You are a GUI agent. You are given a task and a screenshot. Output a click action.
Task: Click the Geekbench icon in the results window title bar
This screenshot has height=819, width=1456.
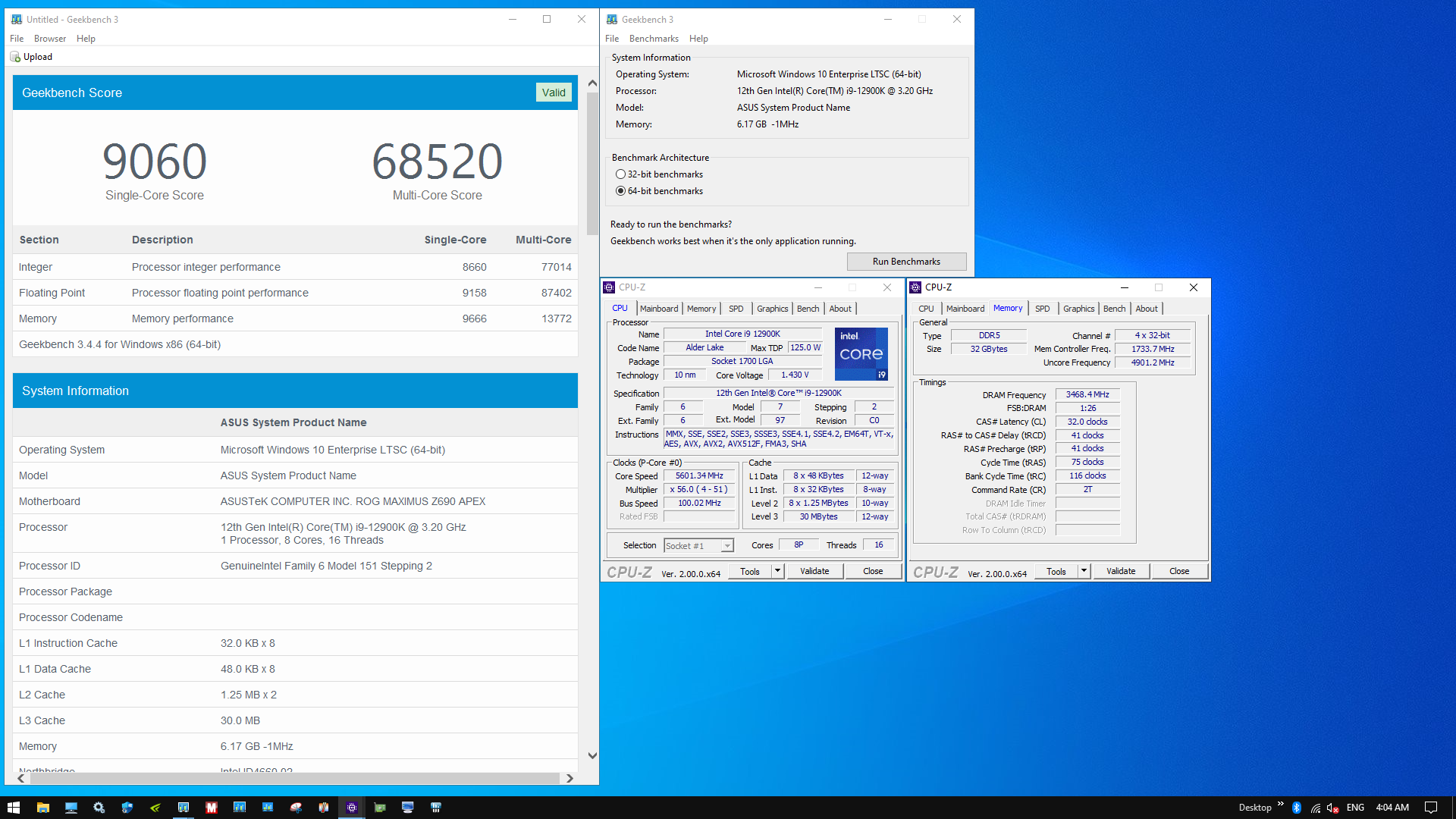pos(17,20)
